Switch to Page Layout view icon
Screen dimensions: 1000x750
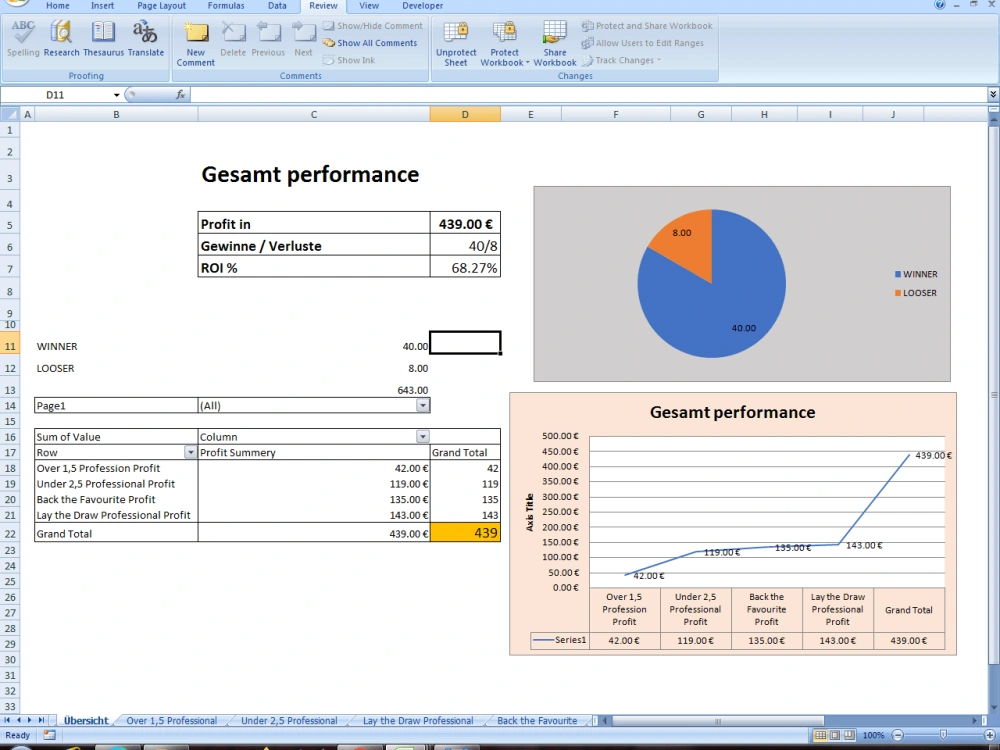[x=835, y=735]
